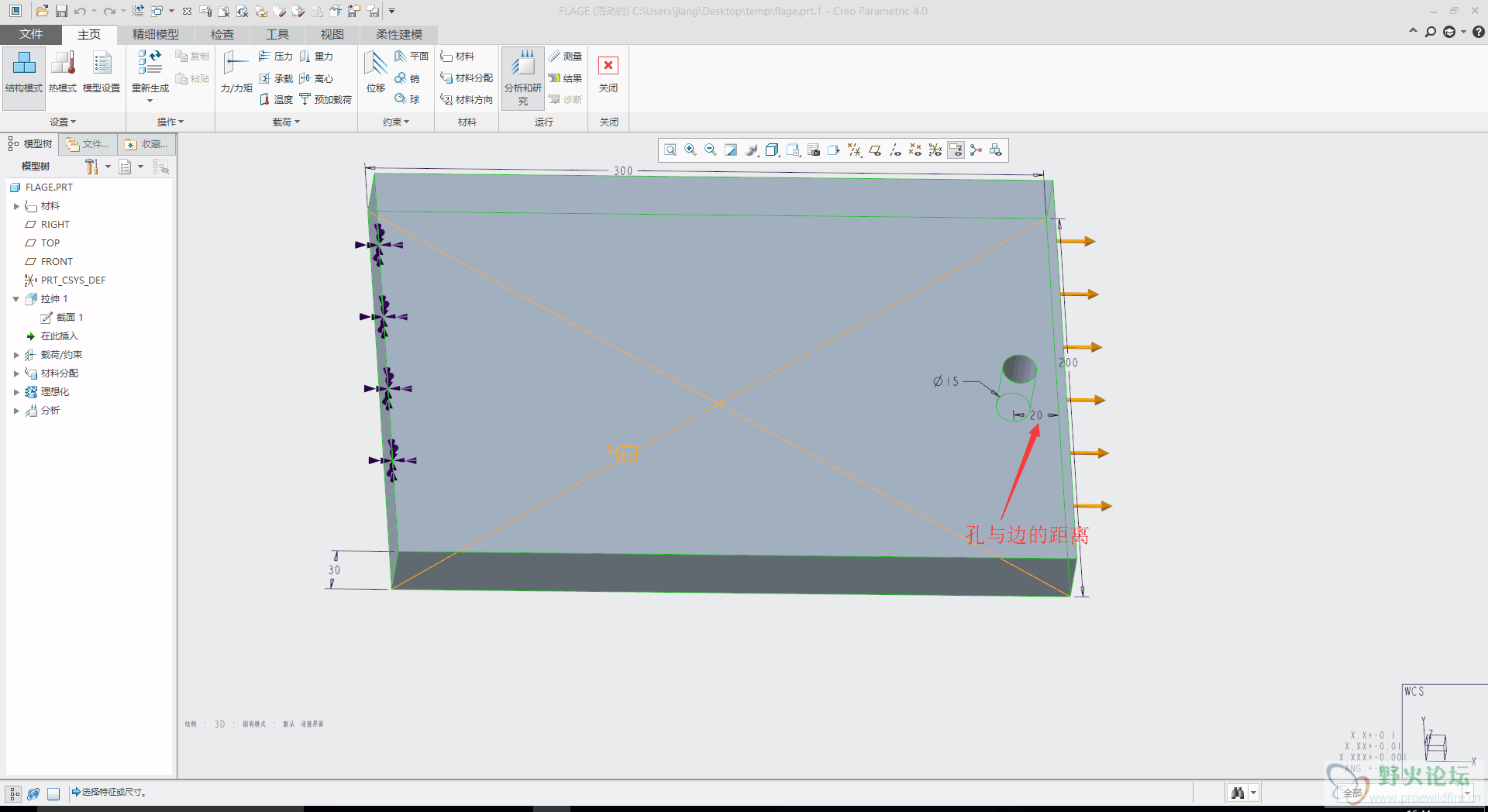
Task: Expand the 载荷/约束 tree node
Action: pos(16,355)
